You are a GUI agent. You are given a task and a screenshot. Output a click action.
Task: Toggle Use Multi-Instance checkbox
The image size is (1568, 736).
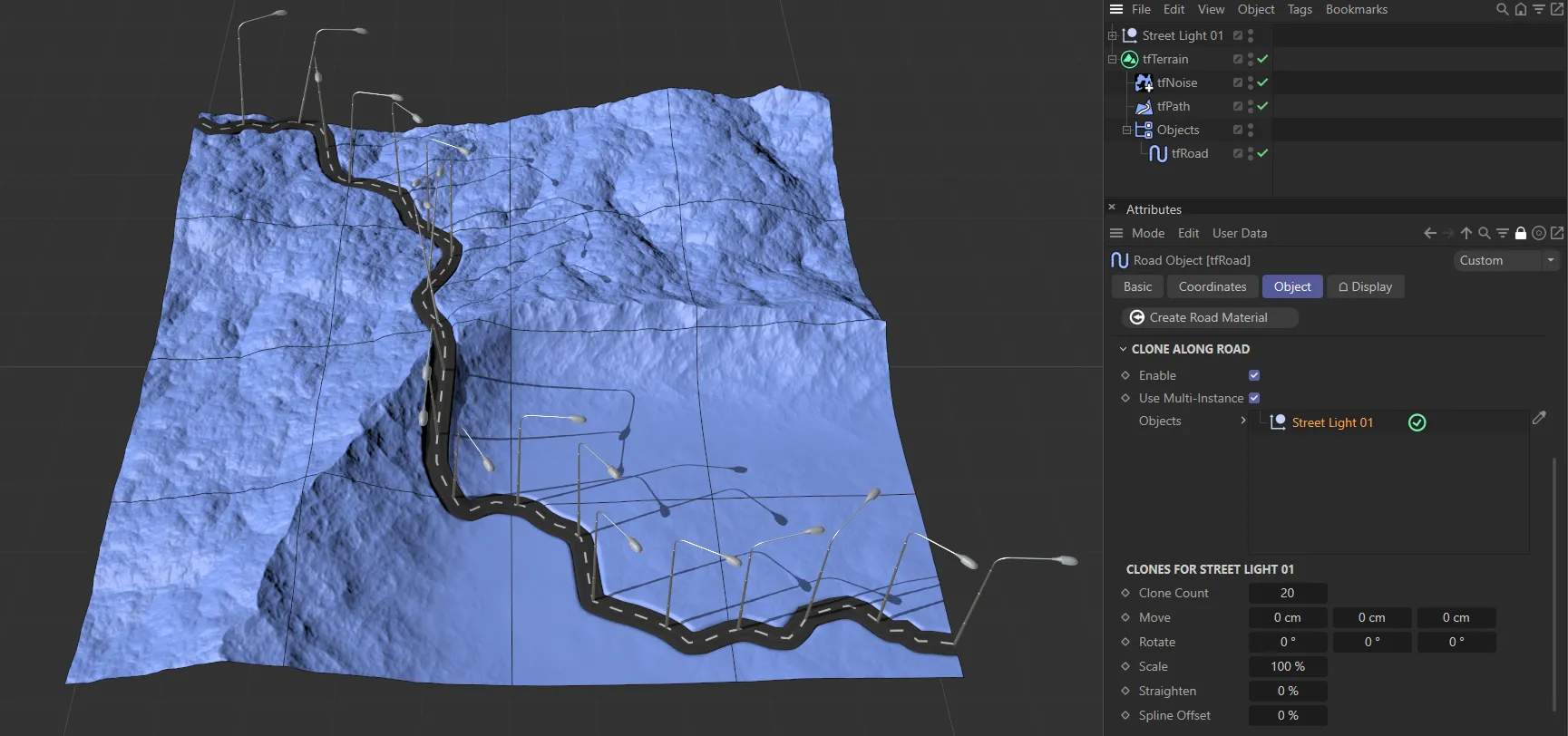coord(1254,398)
